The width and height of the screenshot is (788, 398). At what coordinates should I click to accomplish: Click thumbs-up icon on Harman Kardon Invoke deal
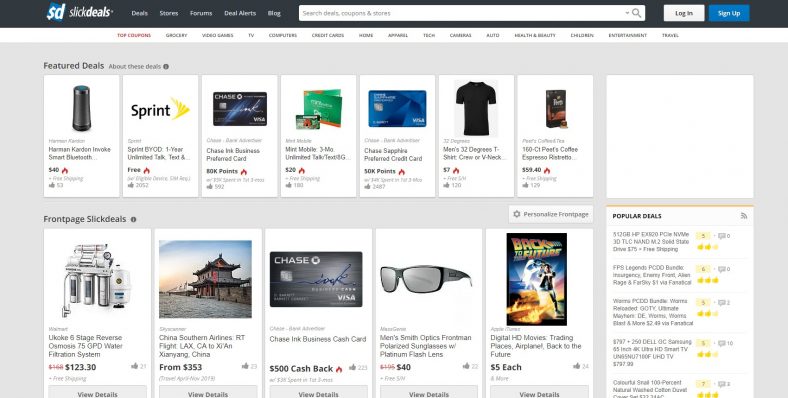(52, 185)
